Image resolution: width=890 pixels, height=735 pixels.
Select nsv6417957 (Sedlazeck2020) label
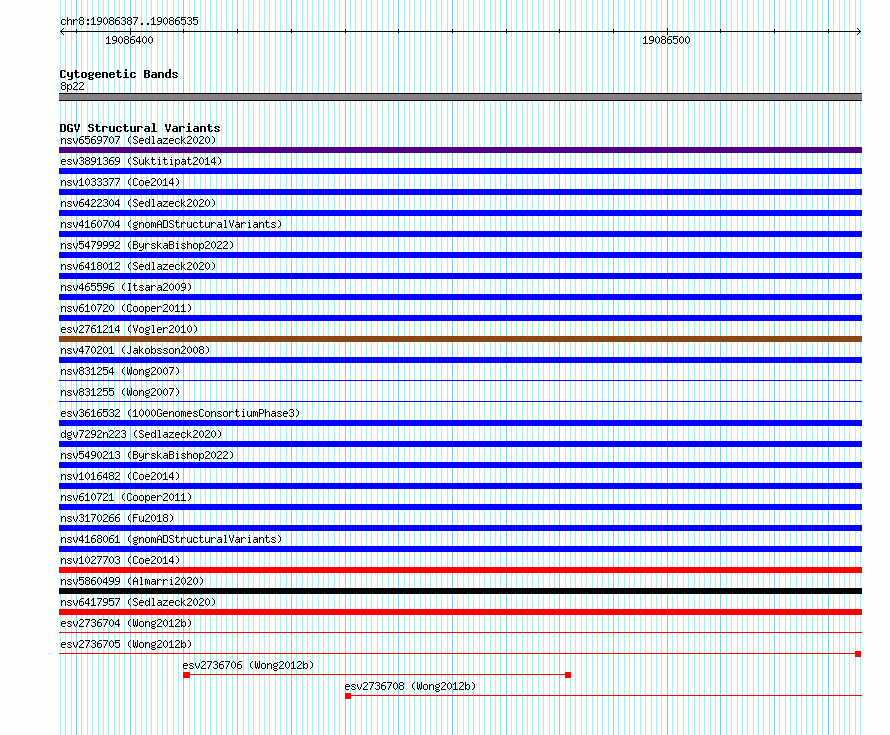[138, 602]
